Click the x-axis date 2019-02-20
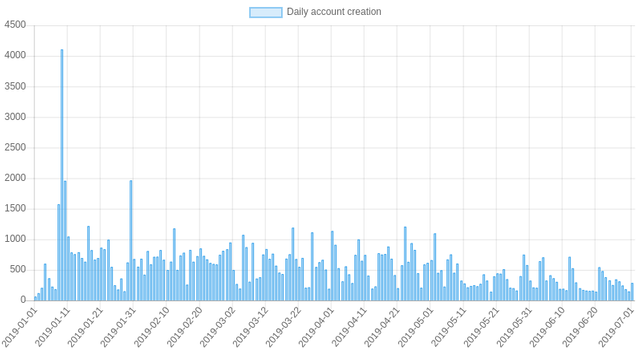Viewport: 640px width, 361px height. tap(184, 327)
